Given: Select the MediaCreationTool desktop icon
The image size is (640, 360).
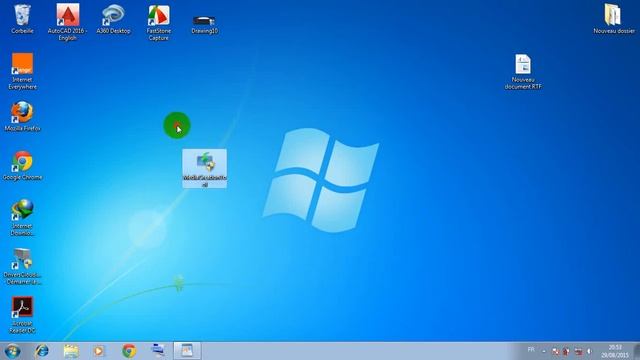Looking at the screenshot, I should (x=204, y=169).
